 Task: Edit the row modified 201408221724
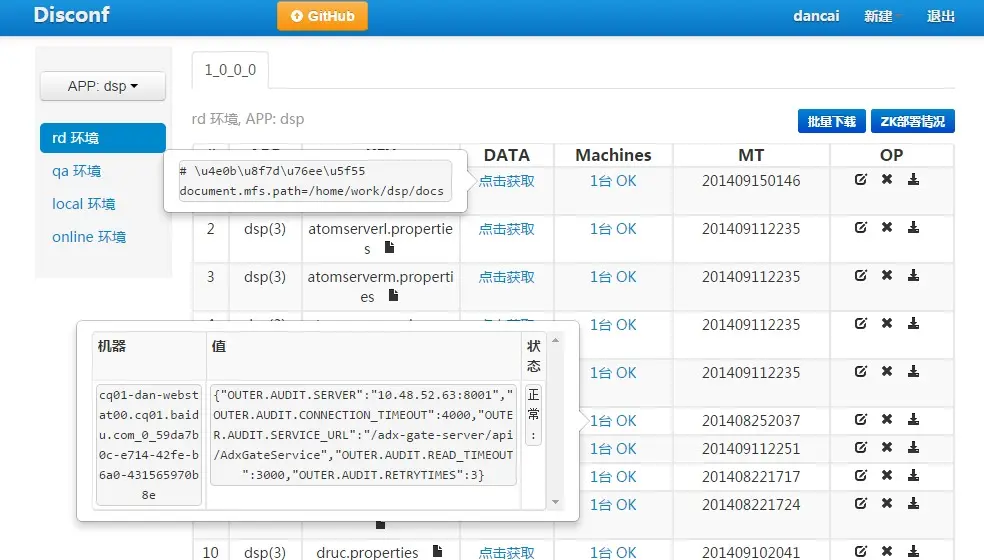pyautogui.click(x=860, y=503)
